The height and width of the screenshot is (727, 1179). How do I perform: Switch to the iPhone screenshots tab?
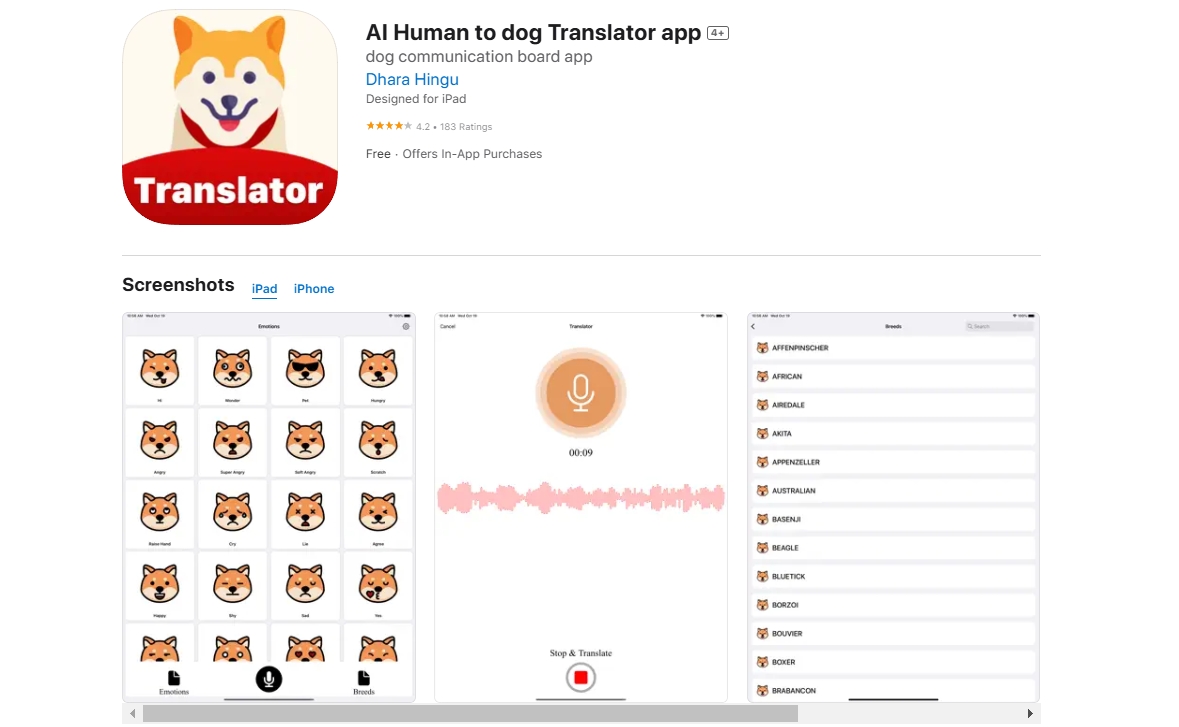click(x=314, y=289)
